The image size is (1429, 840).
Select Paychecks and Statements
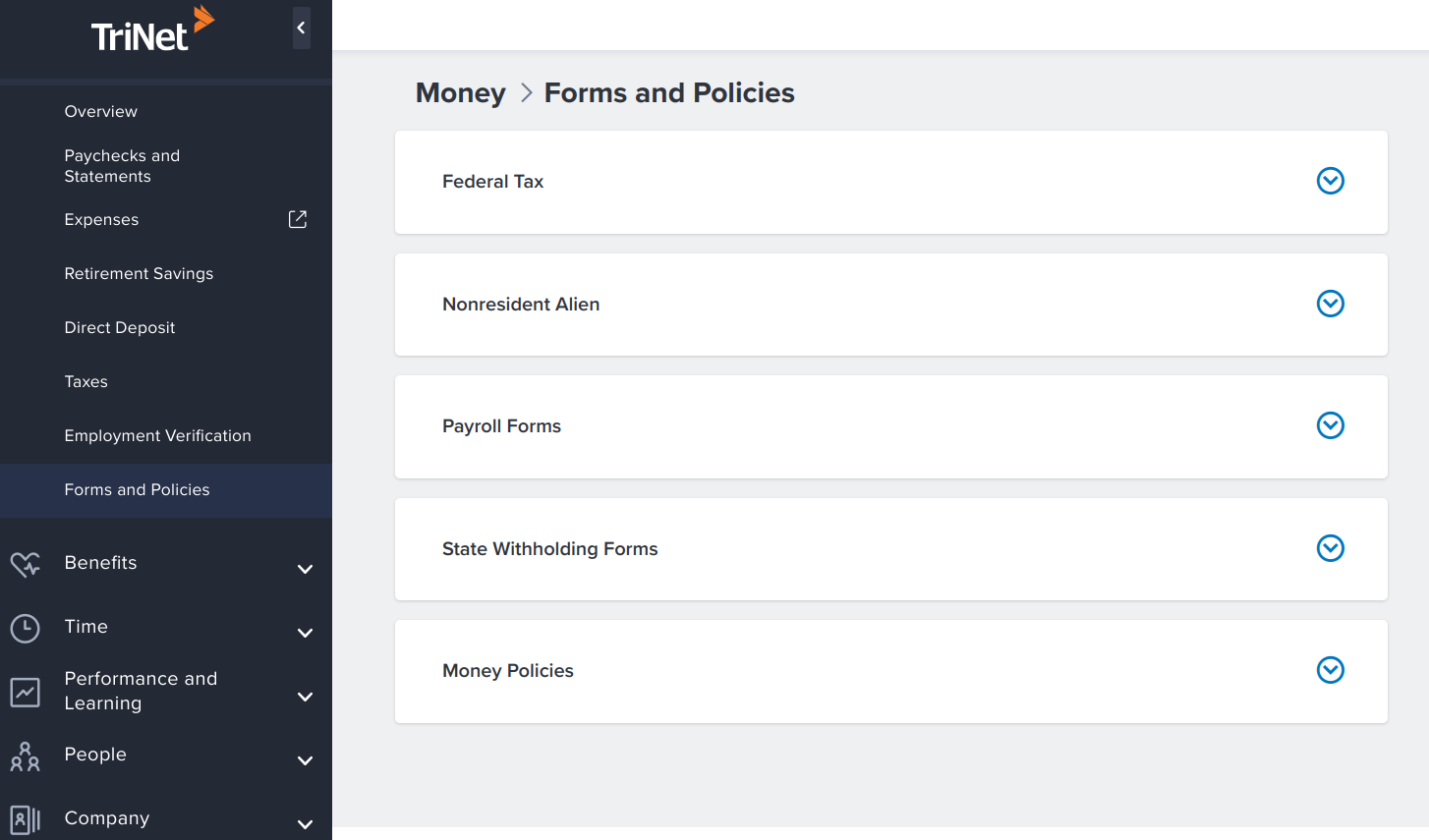[x=122, y=166]
